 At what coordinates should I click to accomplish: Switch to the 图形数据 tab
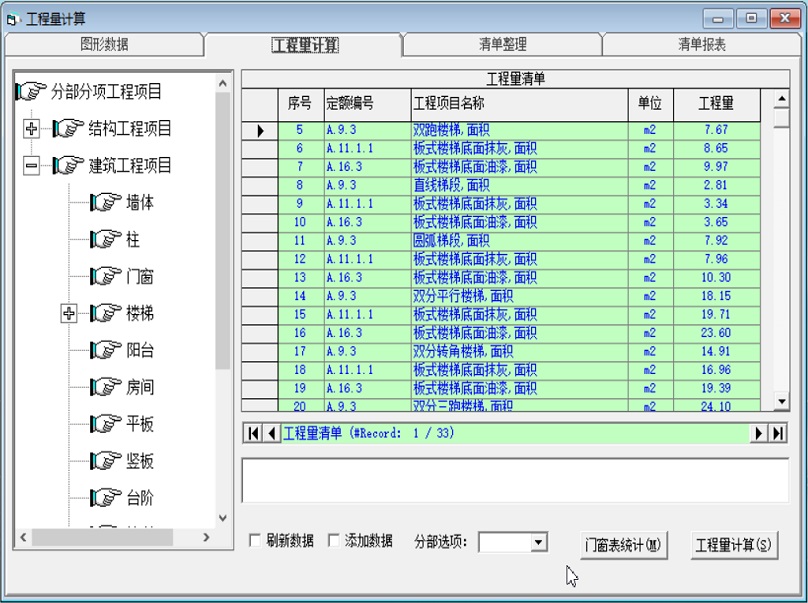104,44
